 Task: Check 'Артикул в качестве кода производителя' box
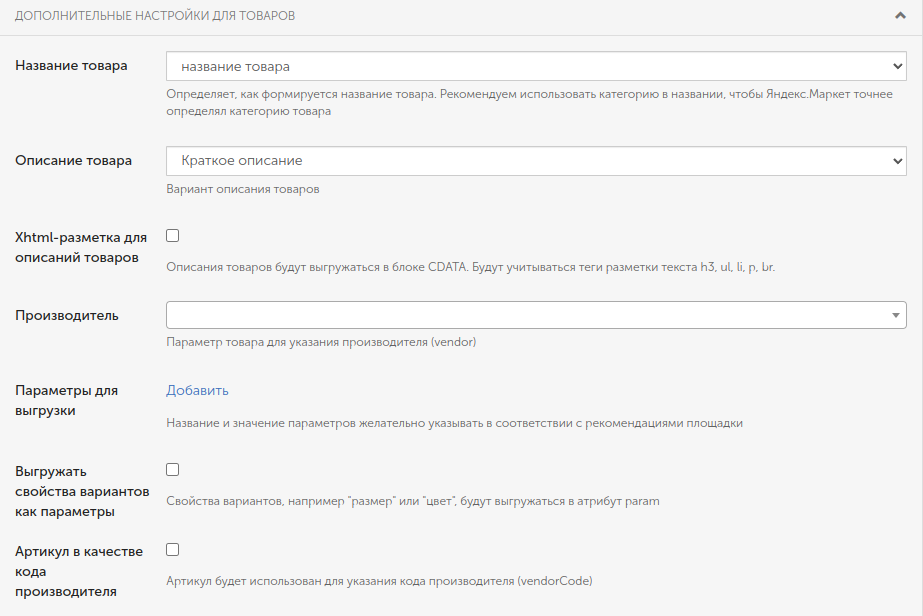(172, 549)
